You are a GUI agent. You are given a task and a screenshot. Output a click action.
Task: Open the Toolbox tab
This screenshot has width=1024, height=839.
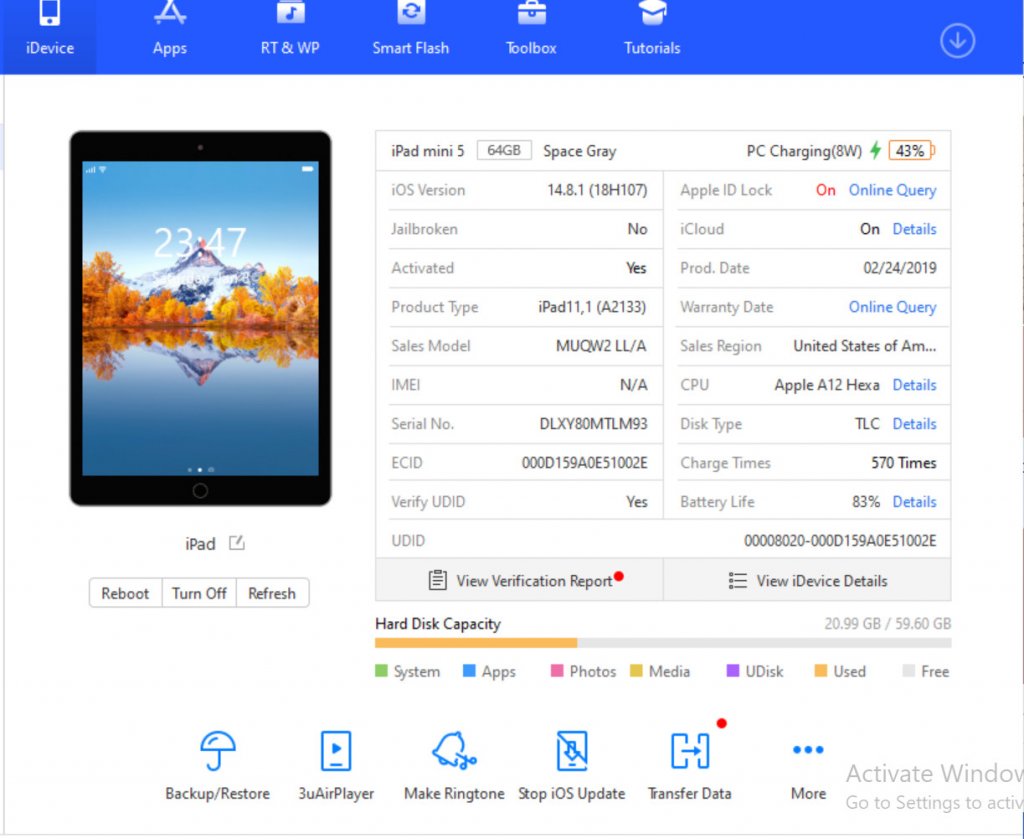[x=532, y=31]
